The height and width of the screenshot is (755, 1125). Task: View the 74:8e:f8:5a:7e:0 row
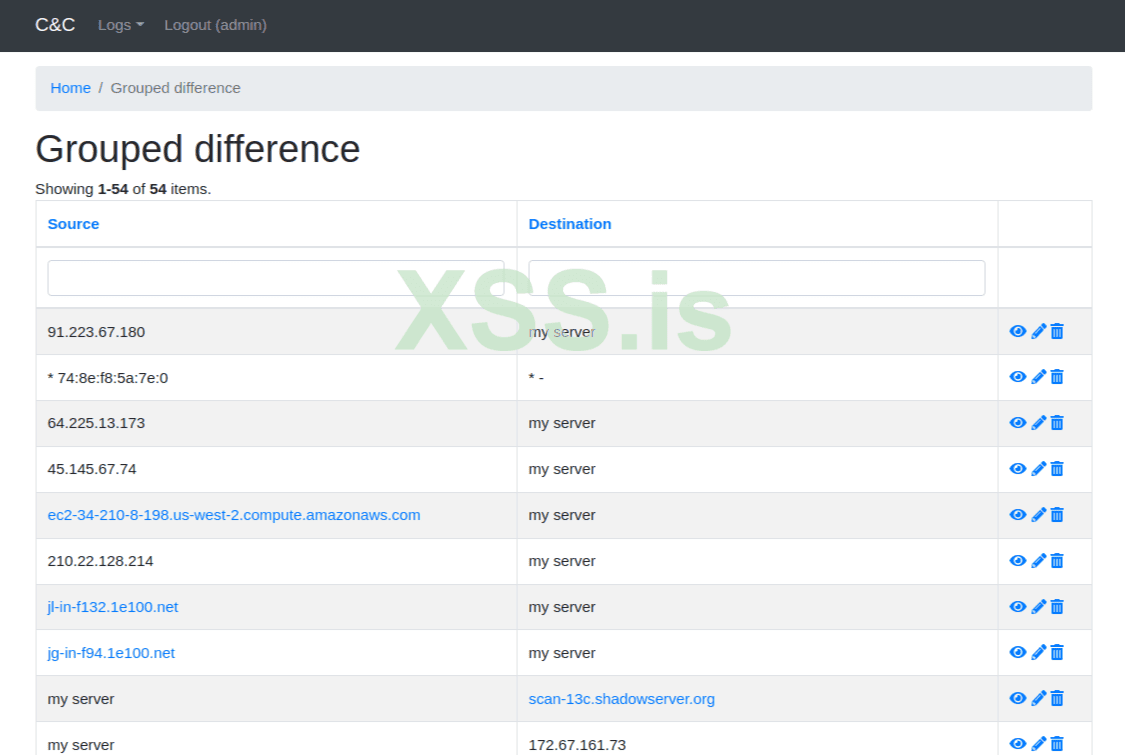[x=1017, y=377]
